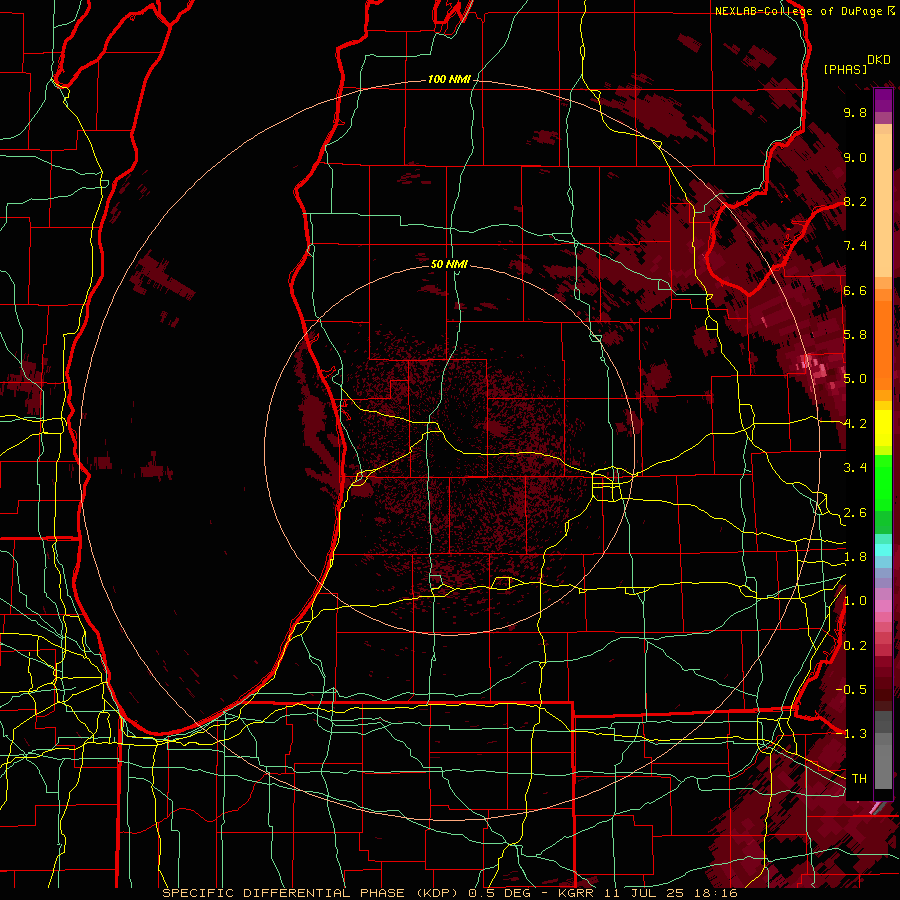
Task: Click the 6.6 scale value
Action: click(x=855, y=290)
